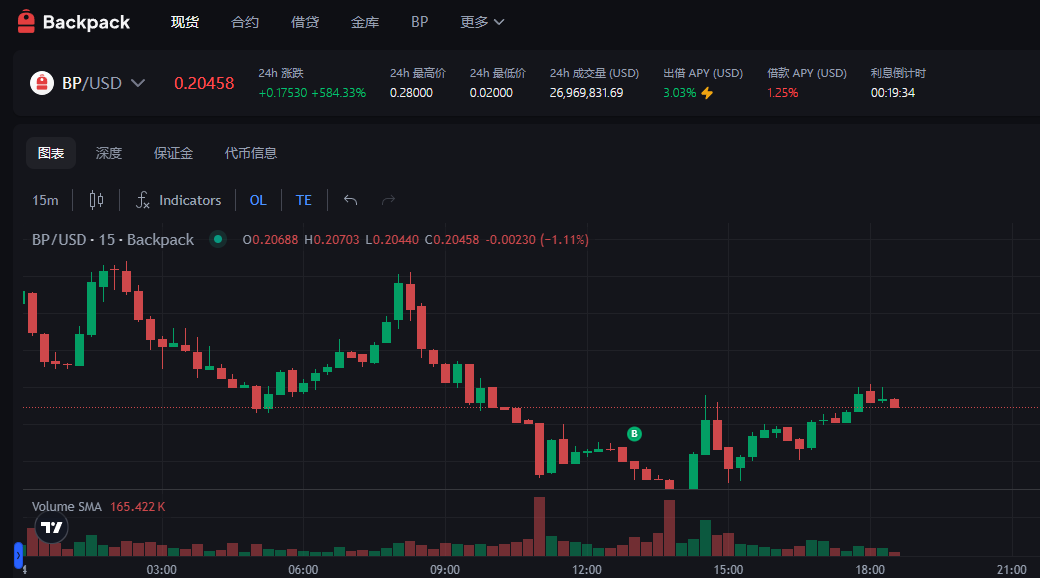Undo the last chart action
1040x578 pixels.
pos(350,200)
